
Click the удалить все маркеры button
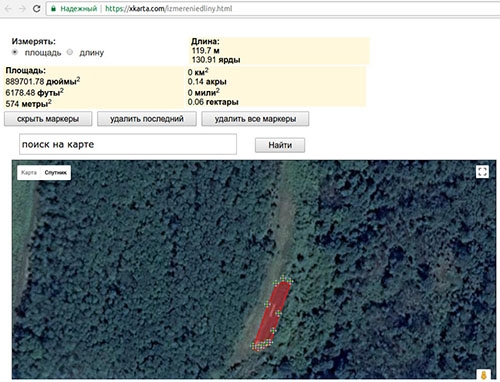pos(255,119)
